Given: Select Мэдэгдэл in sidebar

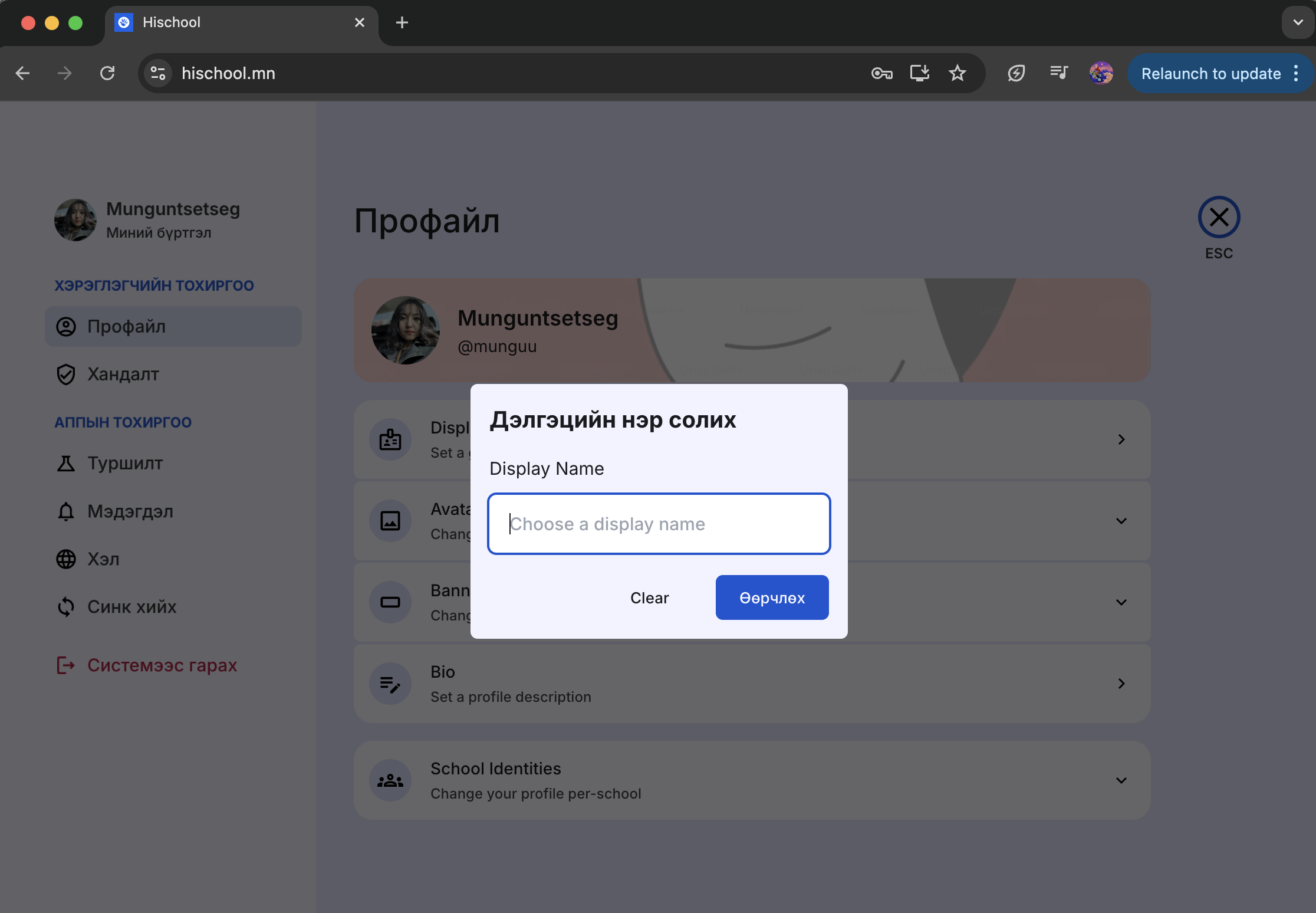Looking at the screenshot, I should (130, 511).
